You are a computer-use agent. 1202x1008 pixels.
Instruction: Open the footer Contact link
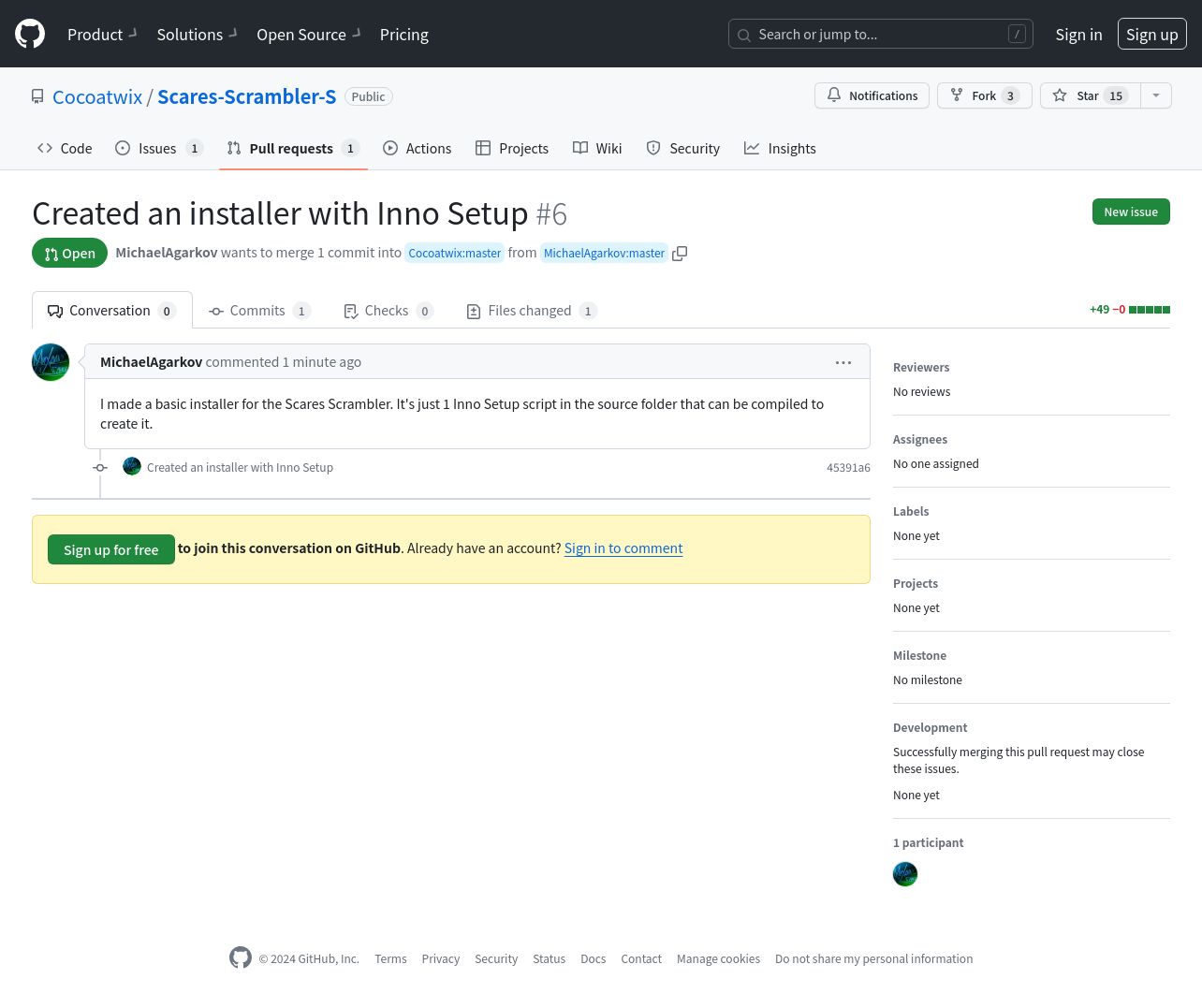click(641, 959)
